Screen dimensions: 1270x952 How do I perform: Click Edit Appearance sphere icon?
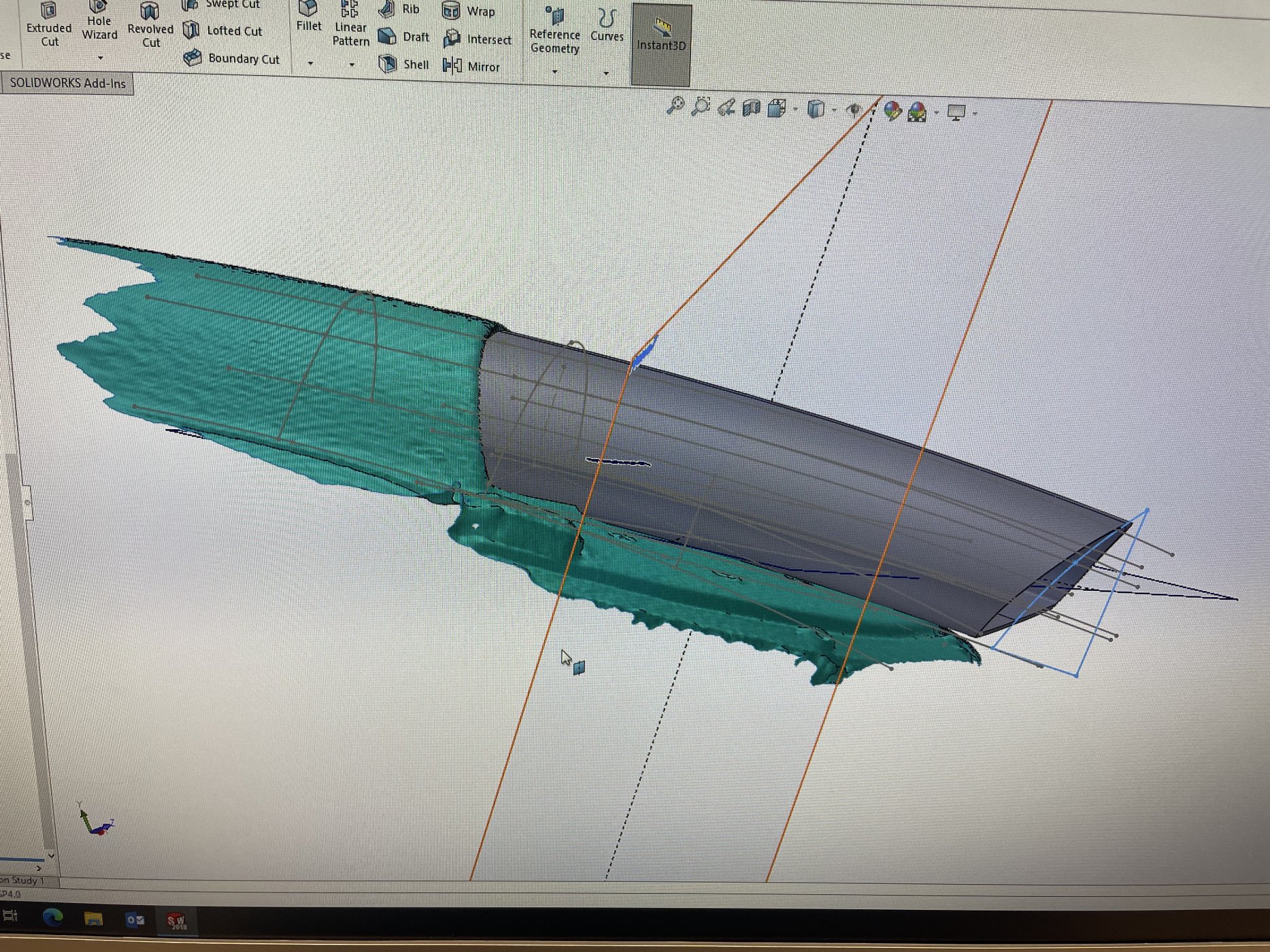892,111
